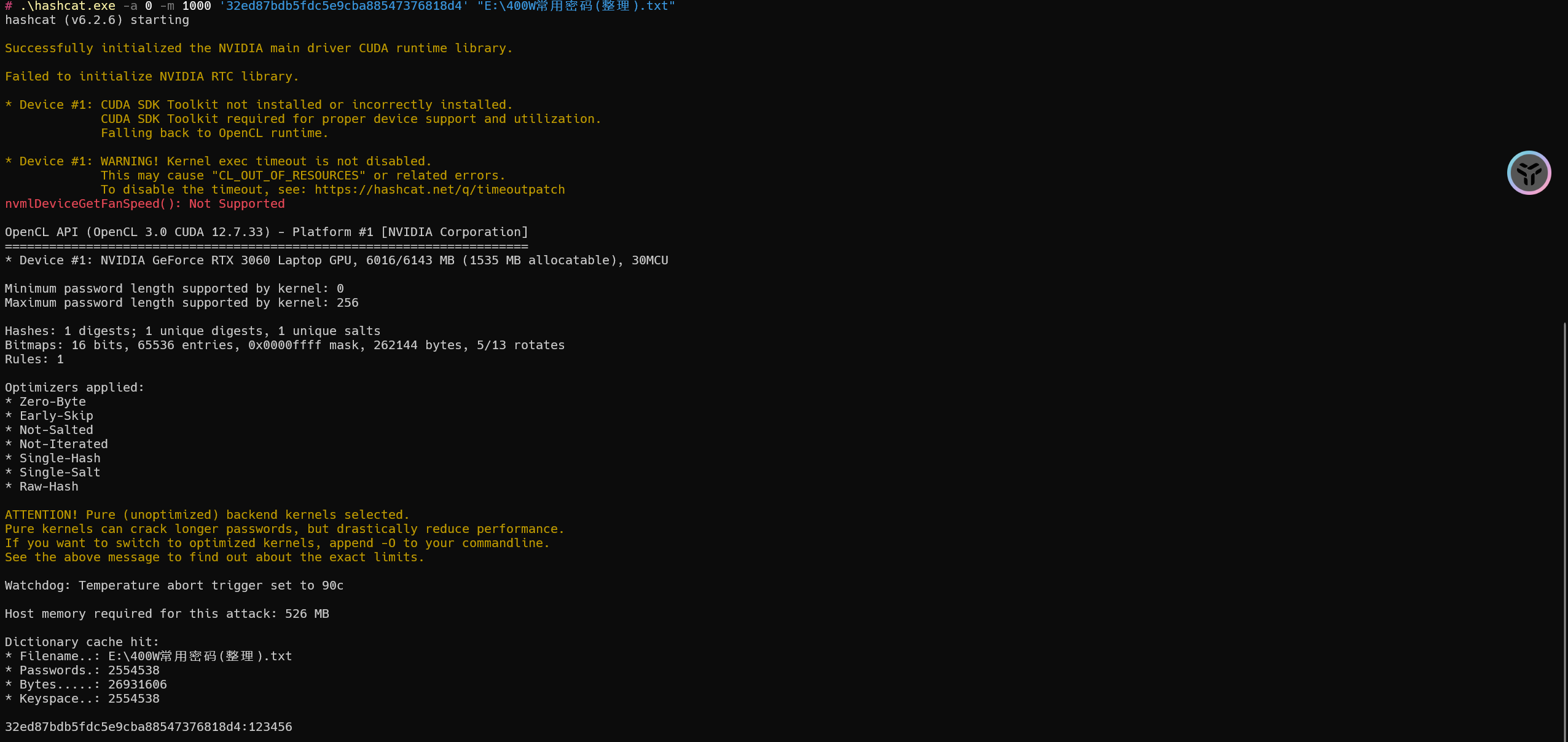Screen dimensions: 1568x742
Task: Click the '* Passwords.: 2554538' line
Action: tap(82, 670)
